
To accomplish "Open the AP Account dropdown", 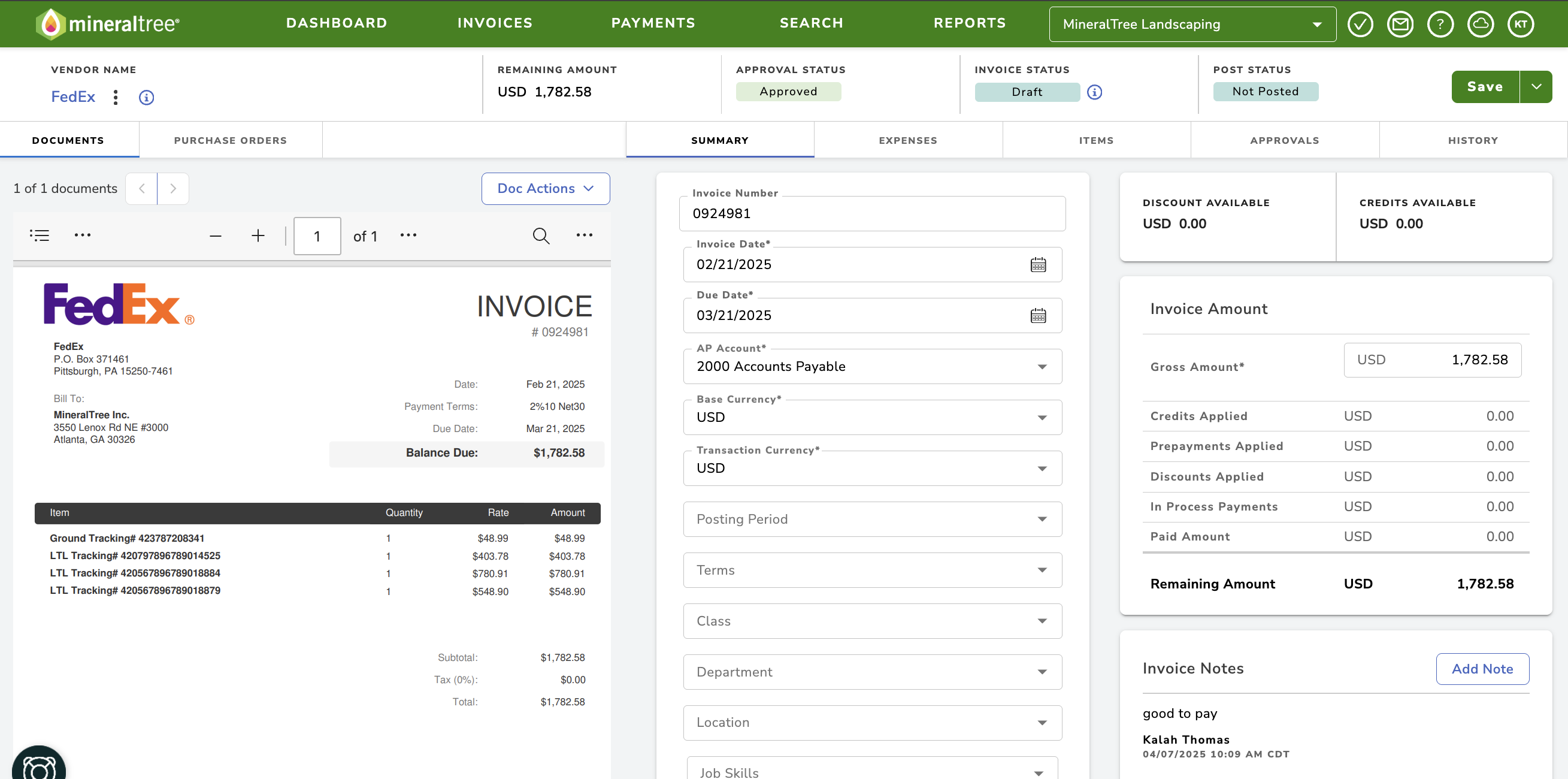I will pyautogui.click(x=872, y=367).
